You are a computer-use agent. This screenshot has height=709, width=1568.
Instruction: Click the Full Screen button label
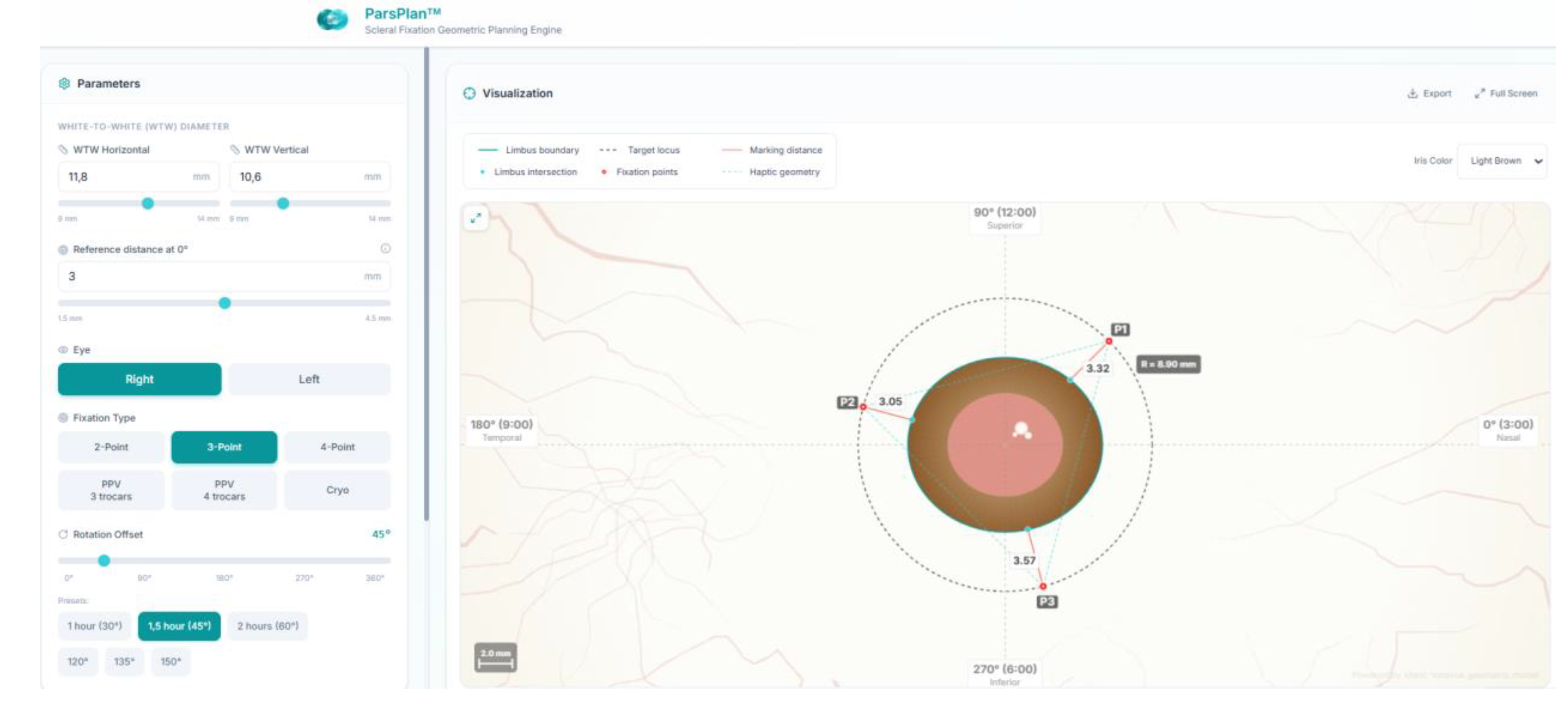tap(1514, 93)
